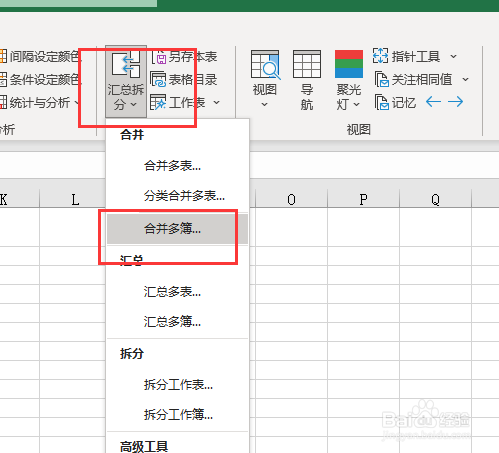Click the 表格目录 label

pyautogui.click(x=193, y=80)
